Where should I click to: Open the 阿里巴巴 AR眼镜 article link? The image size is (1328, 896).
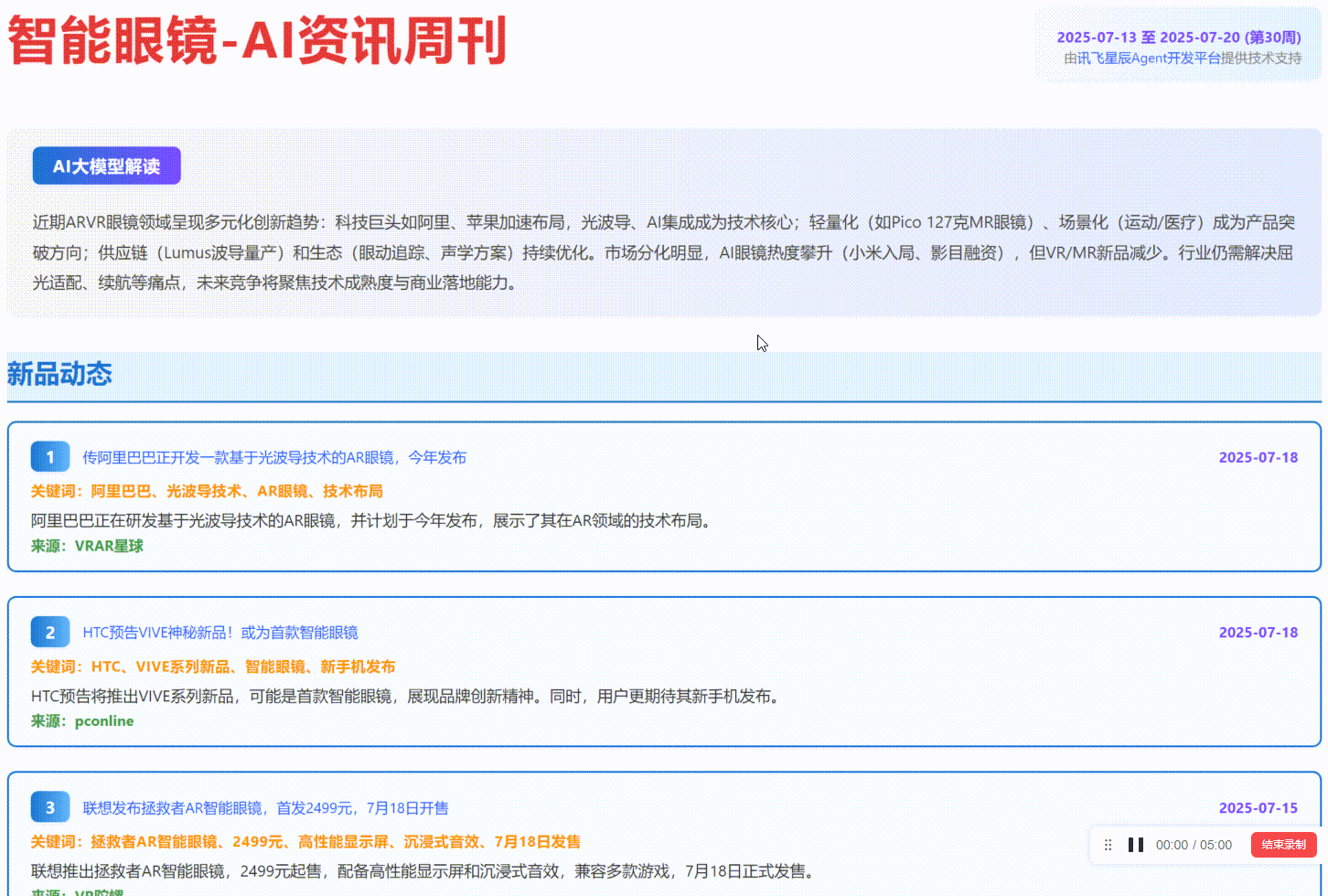coord(274,457)
